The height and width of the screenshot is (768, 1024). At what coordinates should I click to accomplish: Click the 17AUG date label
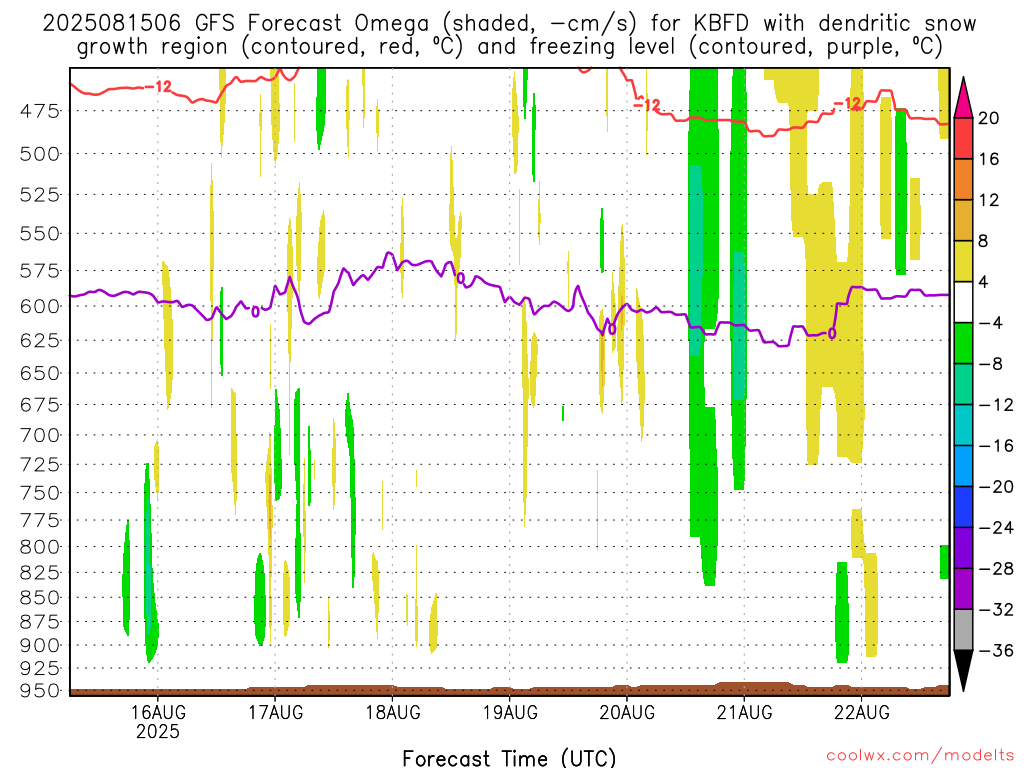click(275, 712)
